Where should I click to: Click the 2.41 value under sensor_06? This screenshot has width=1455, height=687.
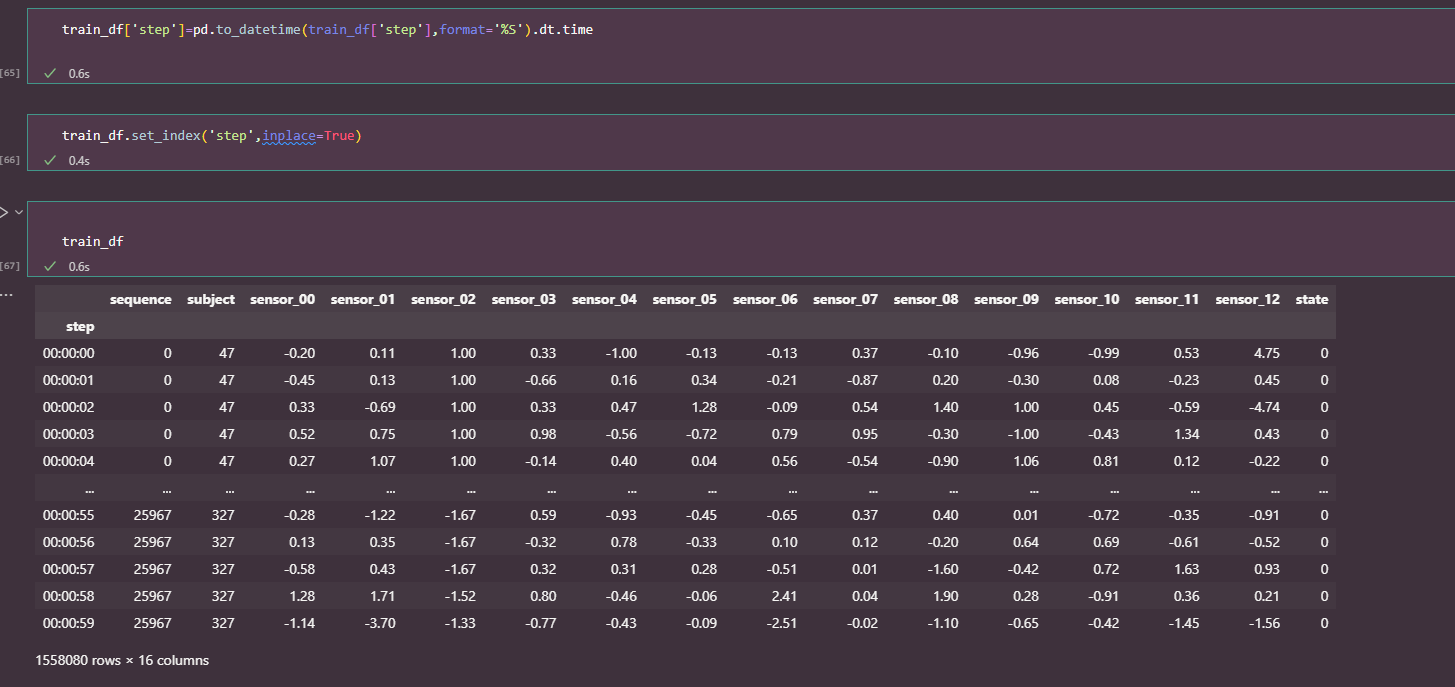[785, 596]
